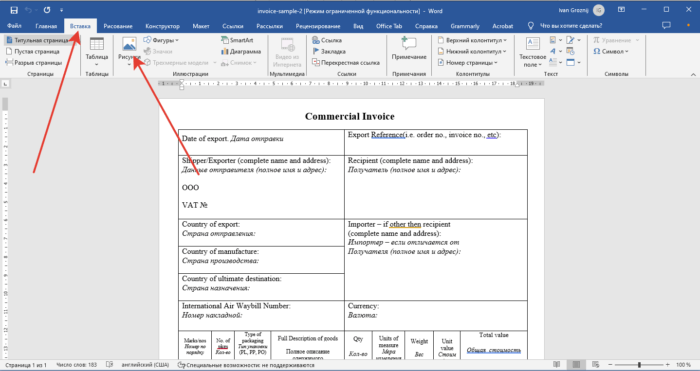Click the 'Commercial Invoice' heading
Image resolution: width=700 pixels, height=371 pixels.
(x=350, y=117)
